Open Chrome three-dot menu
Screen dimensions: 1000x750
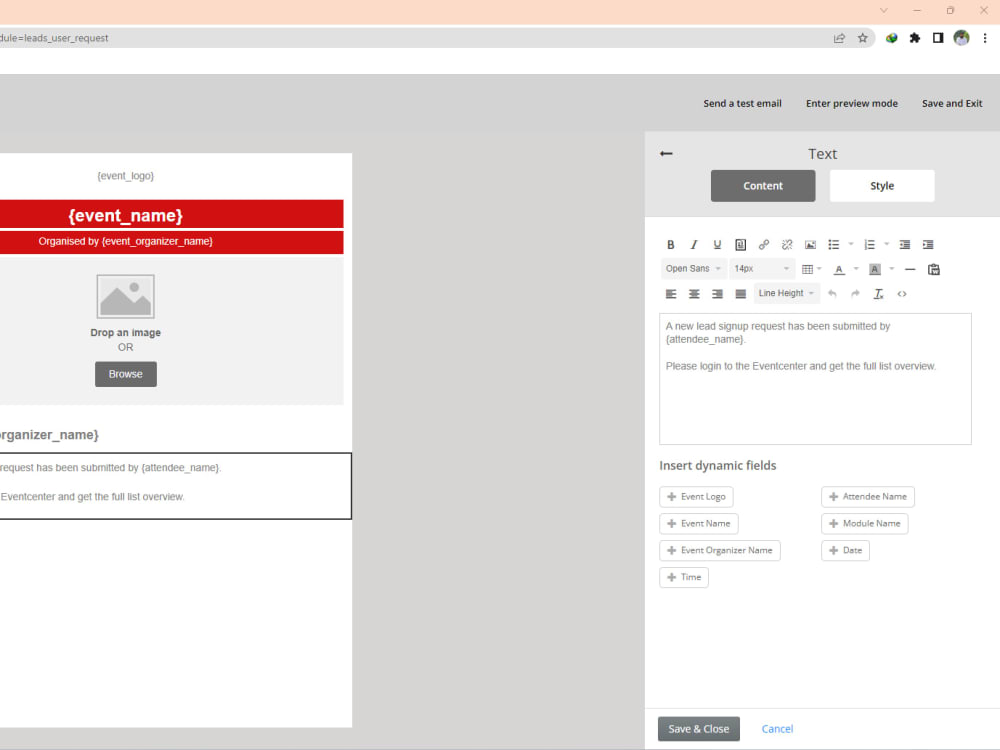985,38
